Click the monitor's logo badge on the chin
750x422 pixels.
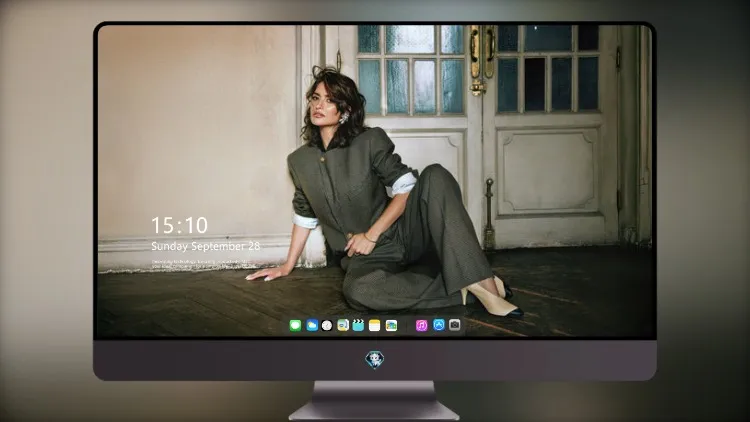[x=375, y=360]
